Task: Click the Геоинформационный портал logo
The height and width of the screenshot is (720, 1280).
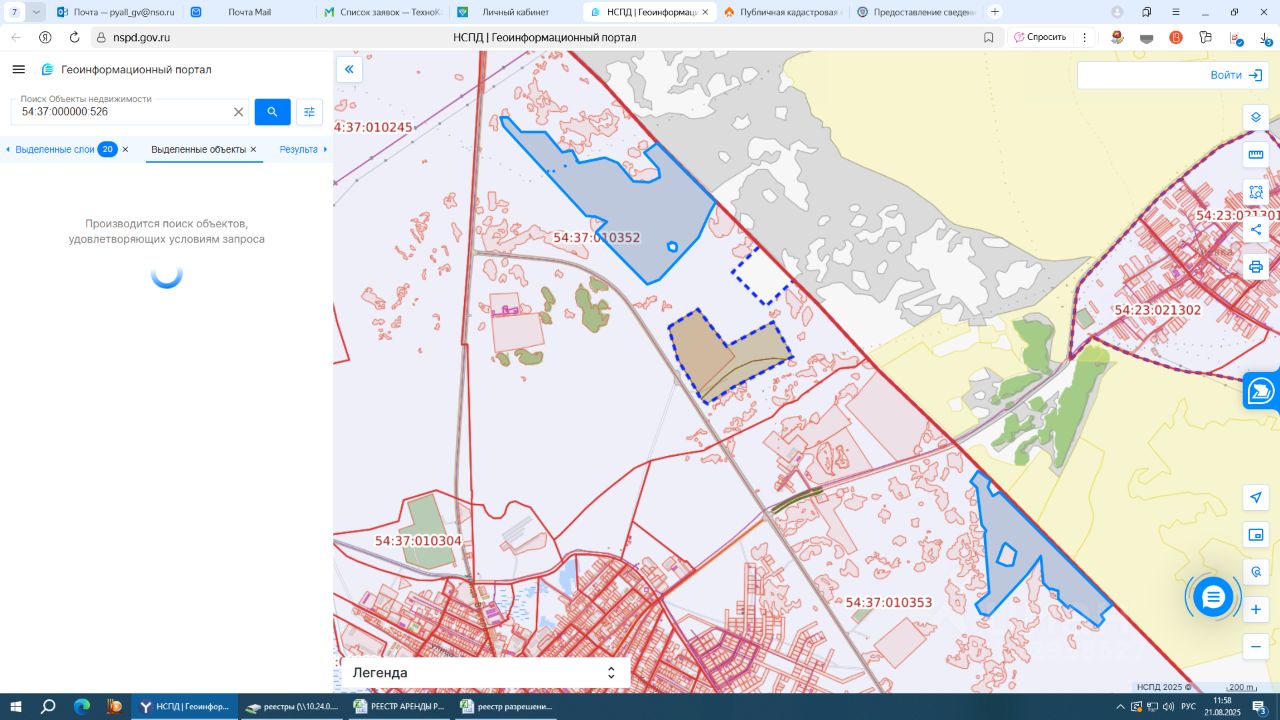Action: click(x=126, y=69)
